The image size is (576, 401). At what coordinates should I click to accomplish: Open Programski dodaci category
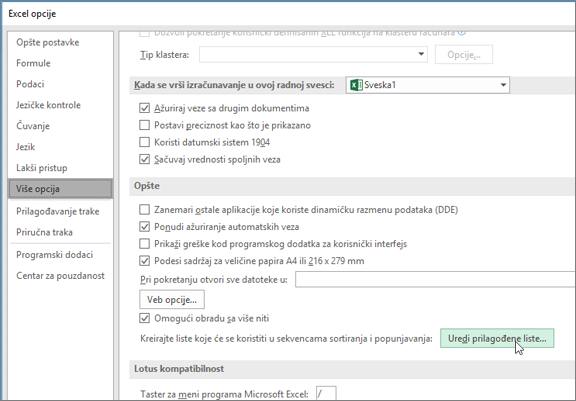tap(54, 255)
